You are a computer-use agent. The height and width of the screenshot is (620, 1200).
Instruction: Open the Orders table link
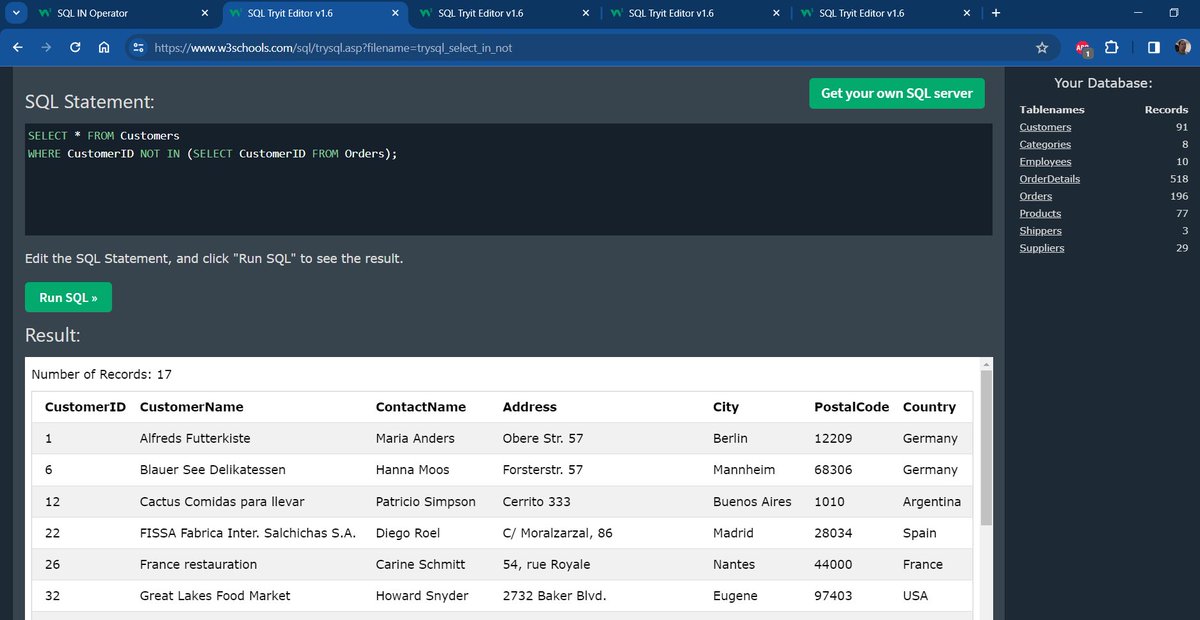(1035, 196)
